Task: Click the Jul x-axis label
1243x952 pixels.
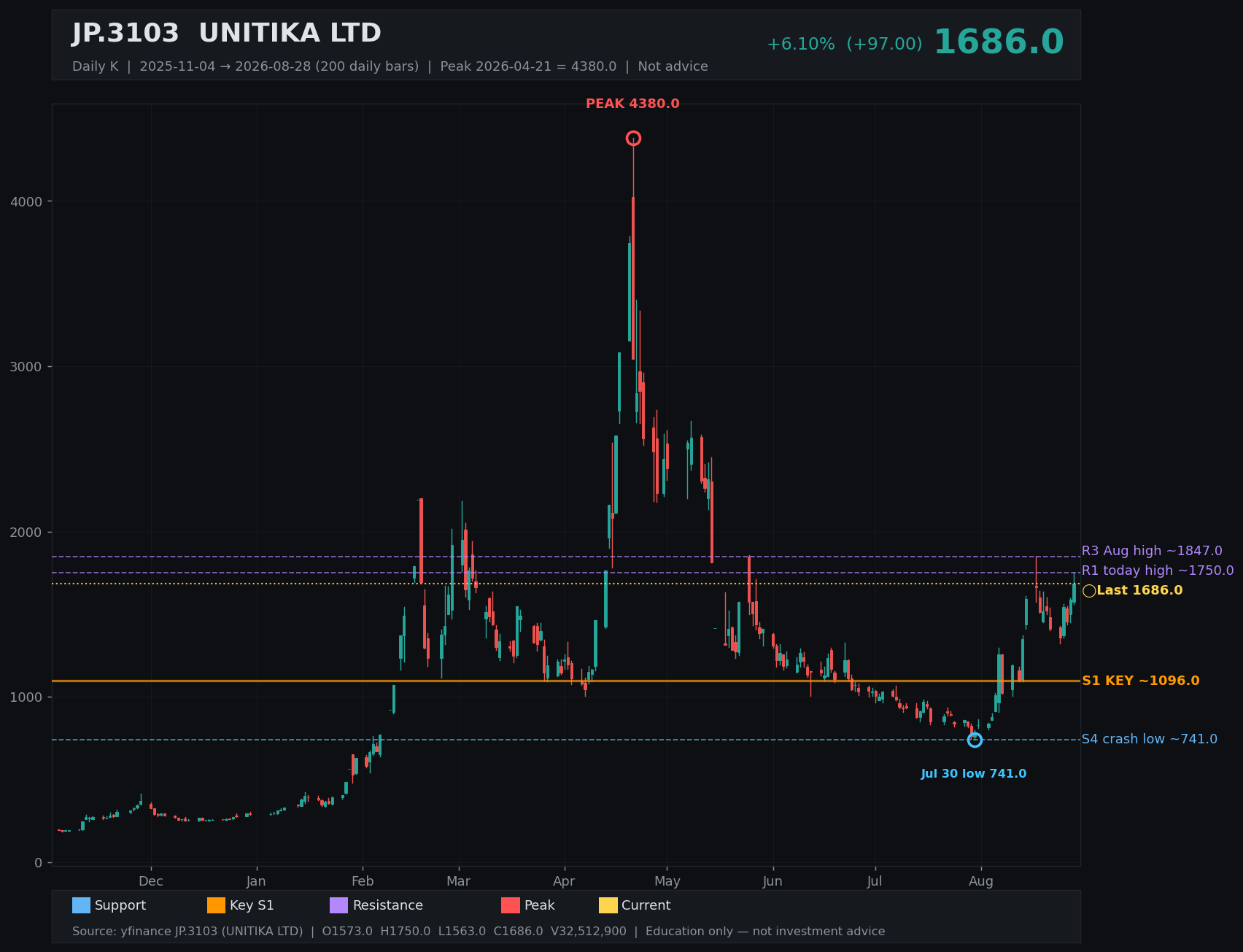Action: (875, 881)
